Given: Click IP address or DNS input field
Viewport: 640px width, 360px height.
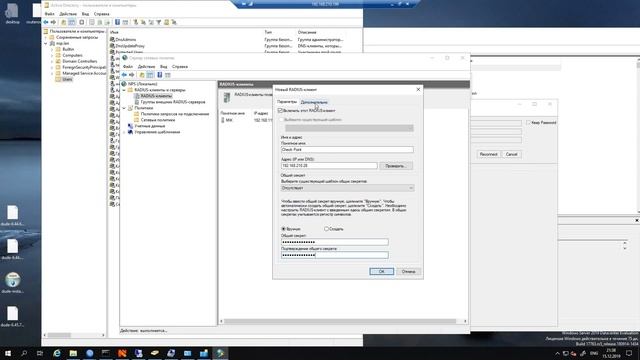Looking at the screenshot, I should tap(329, 166).
